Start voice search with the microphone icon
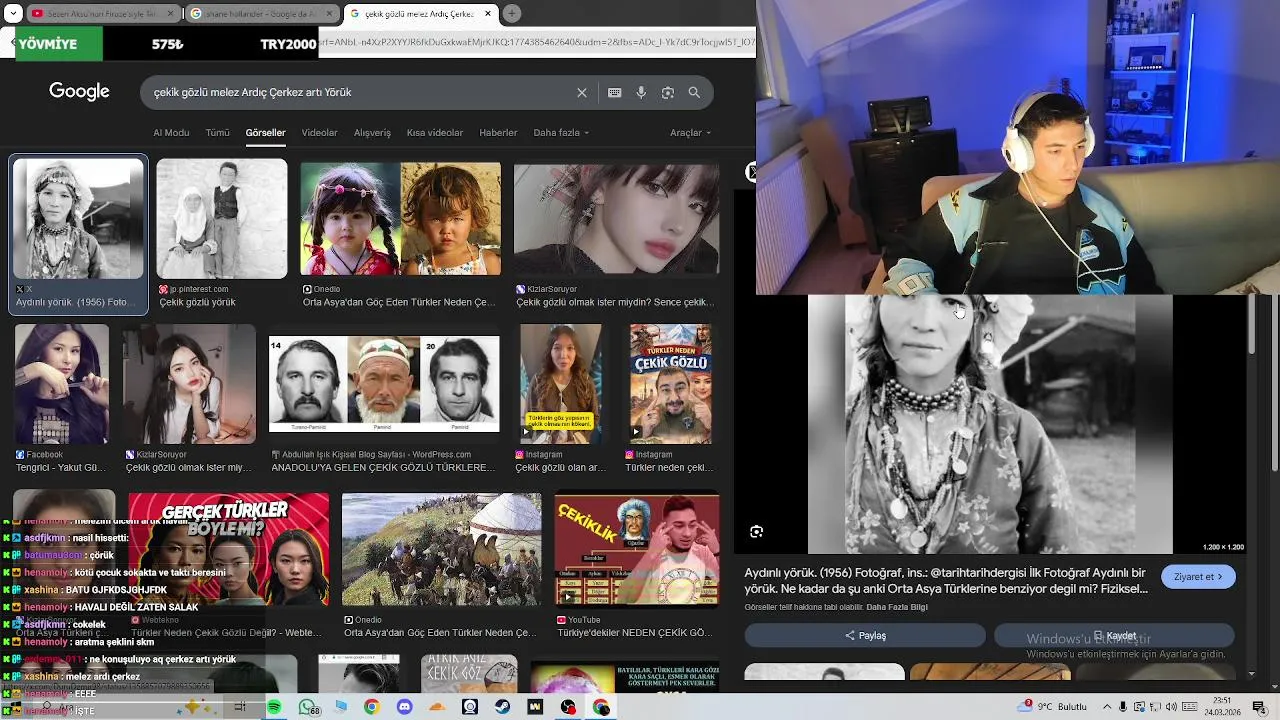 point(641,92)
